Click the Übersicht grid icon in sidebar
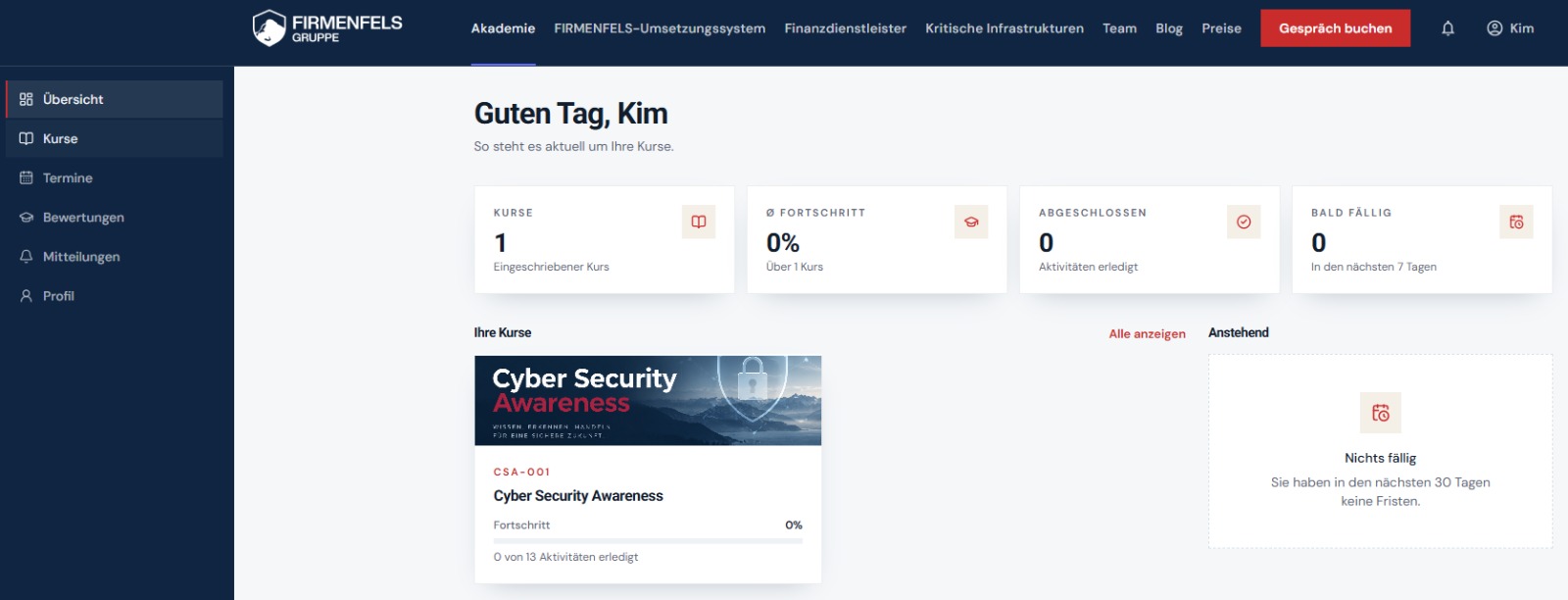 tap(26, 99)
